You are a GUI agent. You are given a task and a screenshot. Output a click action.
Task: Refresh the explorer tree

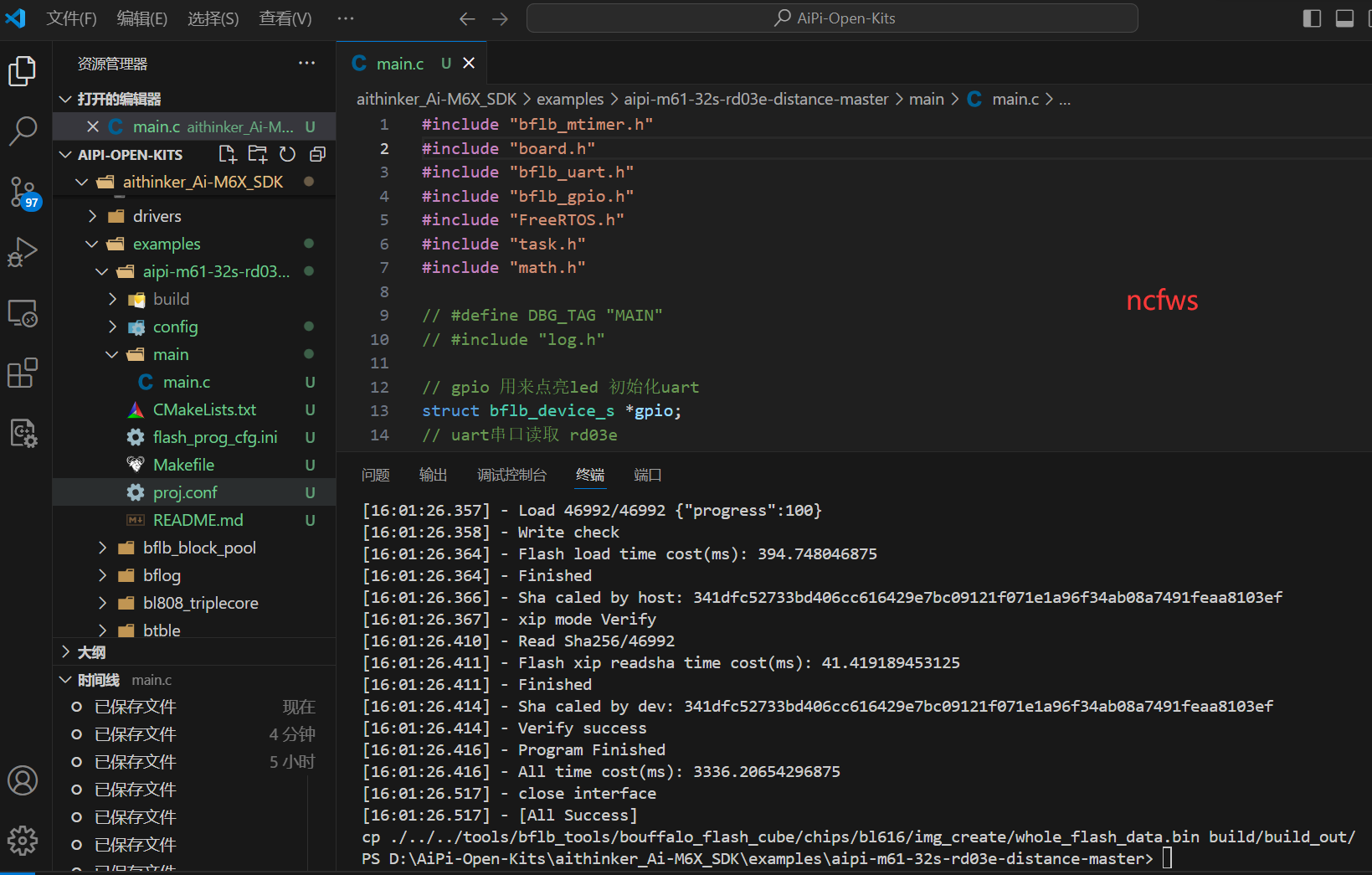click(287, 154)
